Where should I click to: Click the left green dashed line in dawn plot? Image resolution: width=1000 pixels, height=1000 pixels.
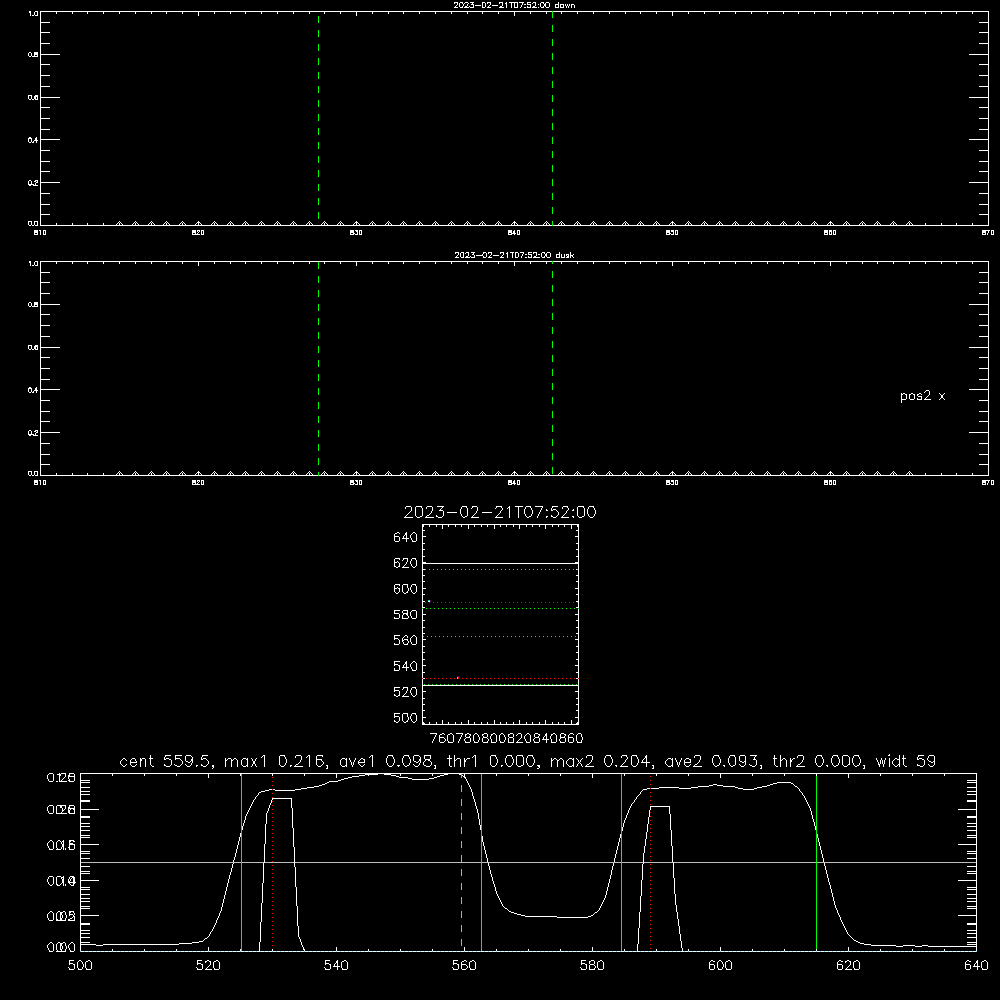[x=319, y=118]
